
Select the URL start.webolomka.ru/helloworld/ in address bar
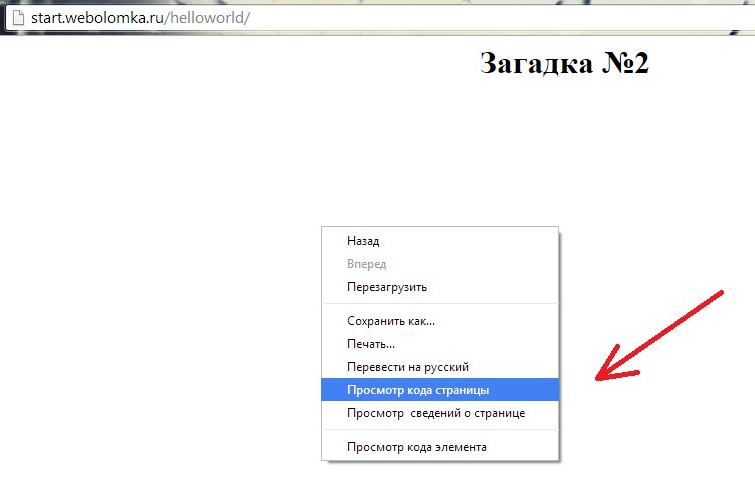pyautogui.click(x=141, y=18)
